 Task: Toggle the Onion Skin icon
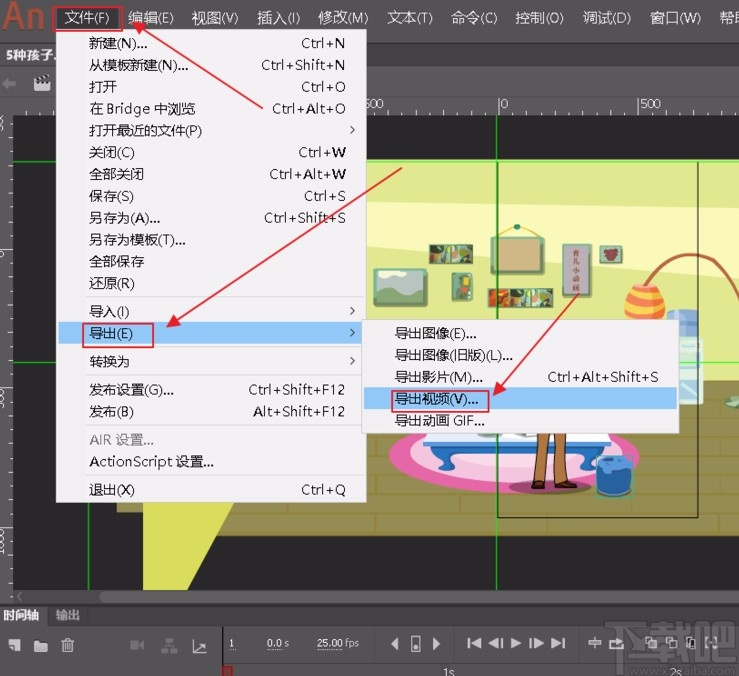tap(651, 643)
